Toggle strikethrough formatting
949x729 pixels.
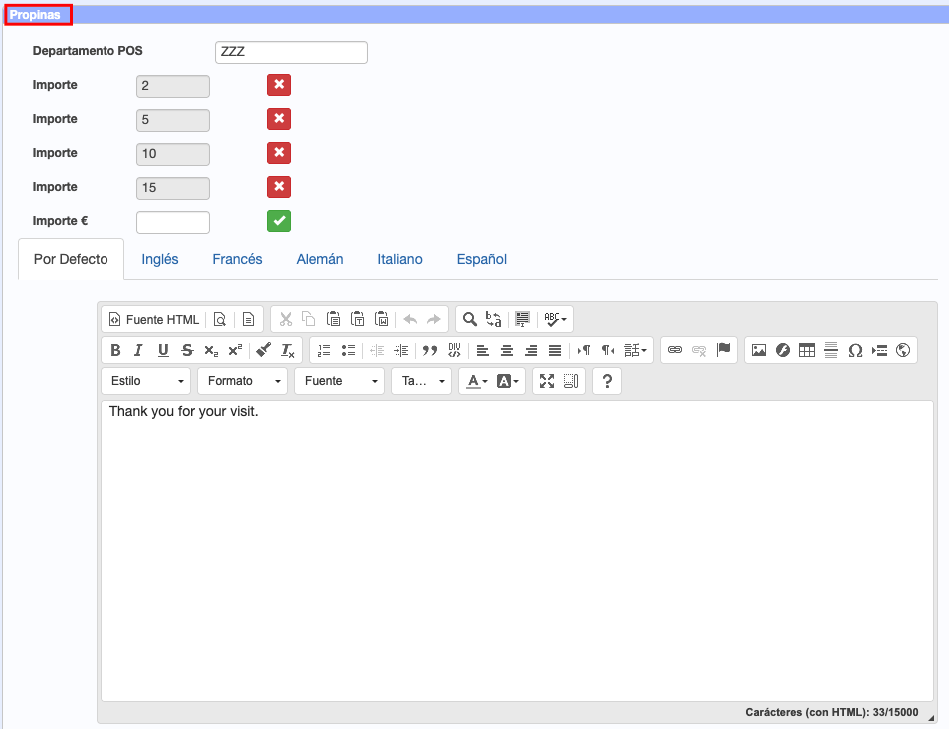tap(187, 350)
